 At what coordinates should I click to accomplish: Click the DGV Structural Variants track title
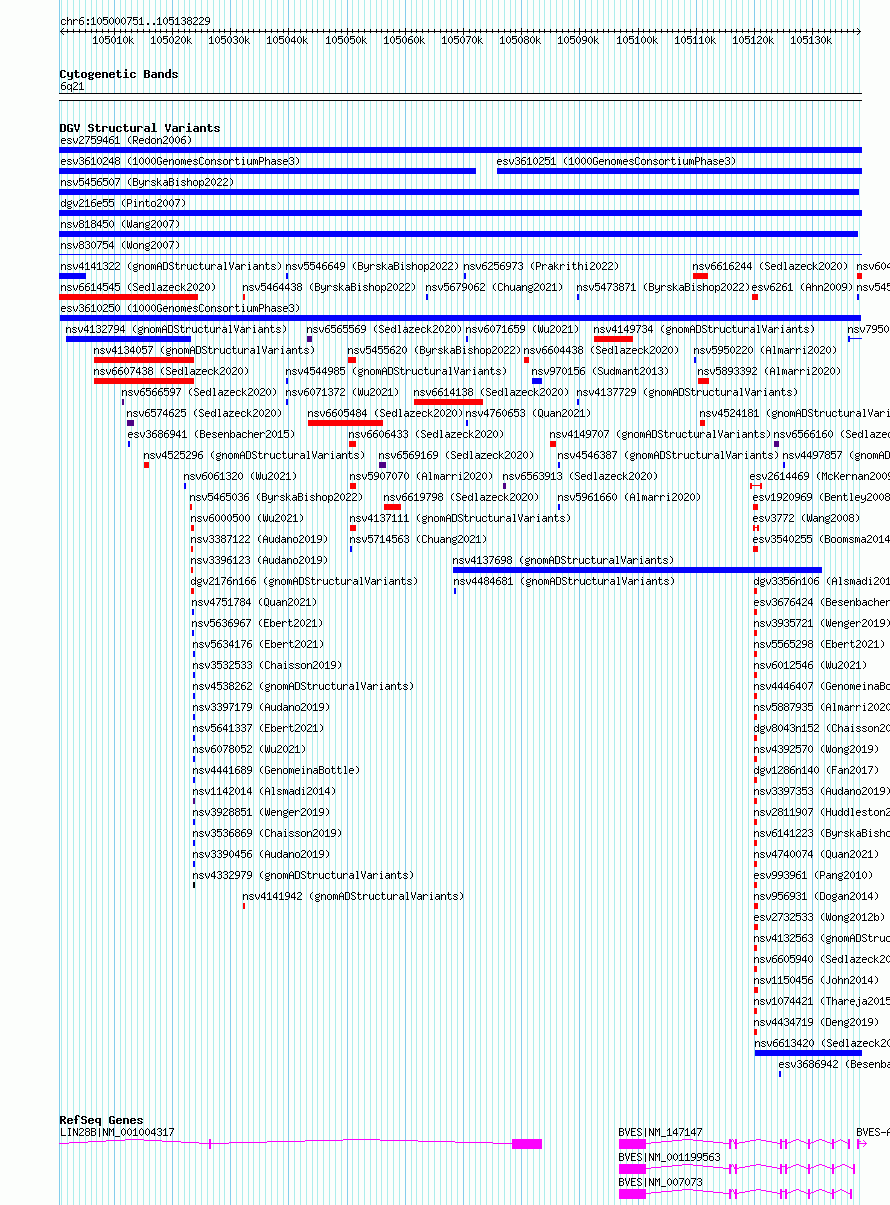[140, 128]
